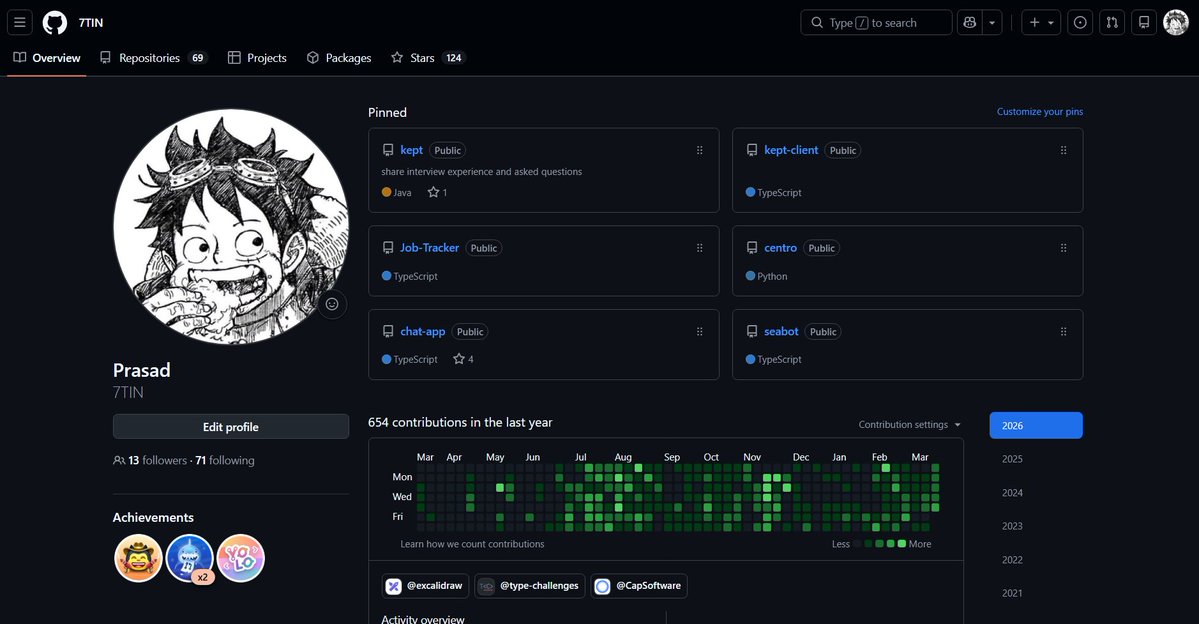This screenshot has height=624, width=1199.
Task: Open the kept repository link
Action: [x=411, y=150]
